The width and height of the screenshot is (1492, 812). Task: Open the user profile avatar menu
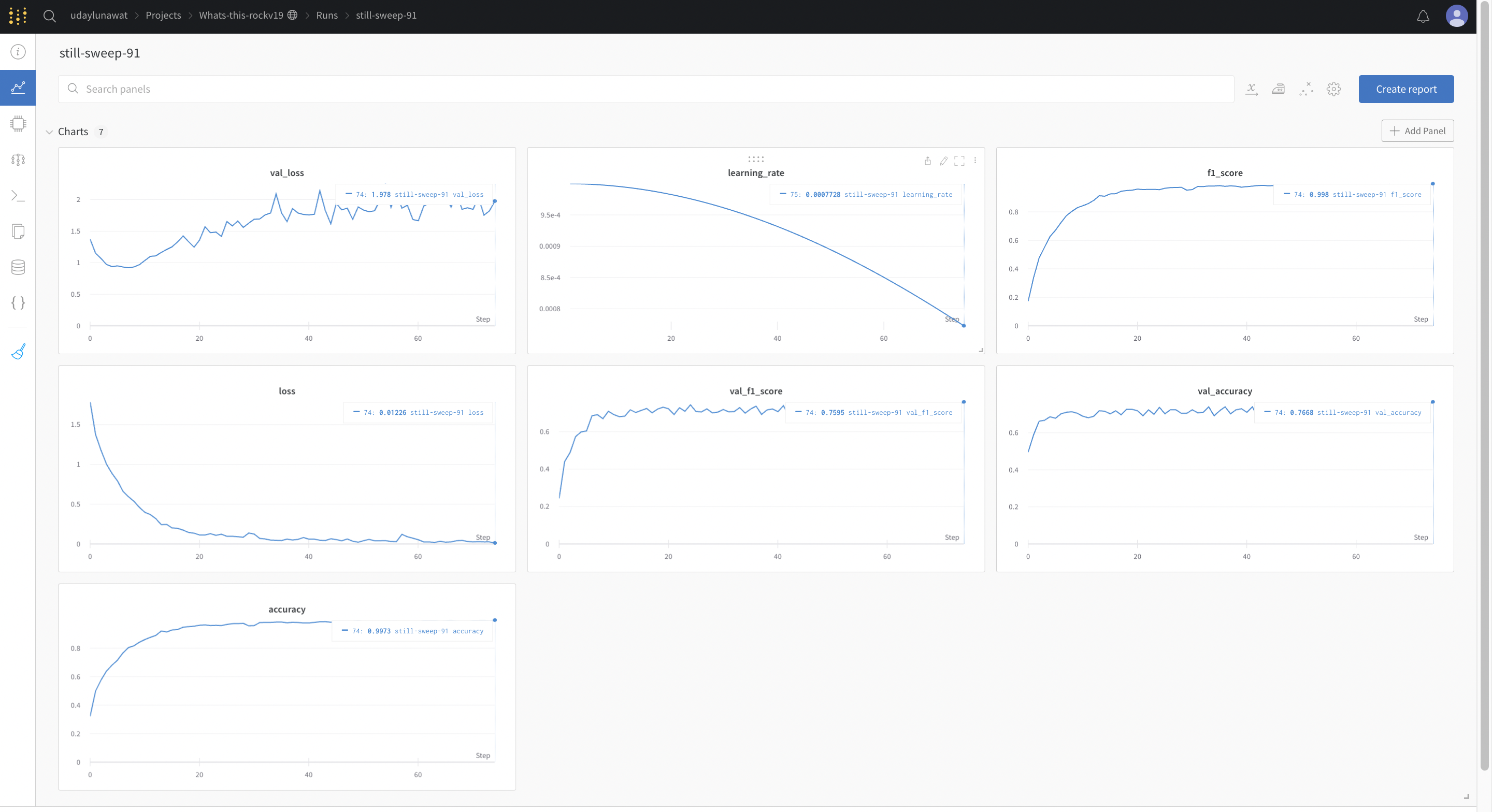point(1456,16)
